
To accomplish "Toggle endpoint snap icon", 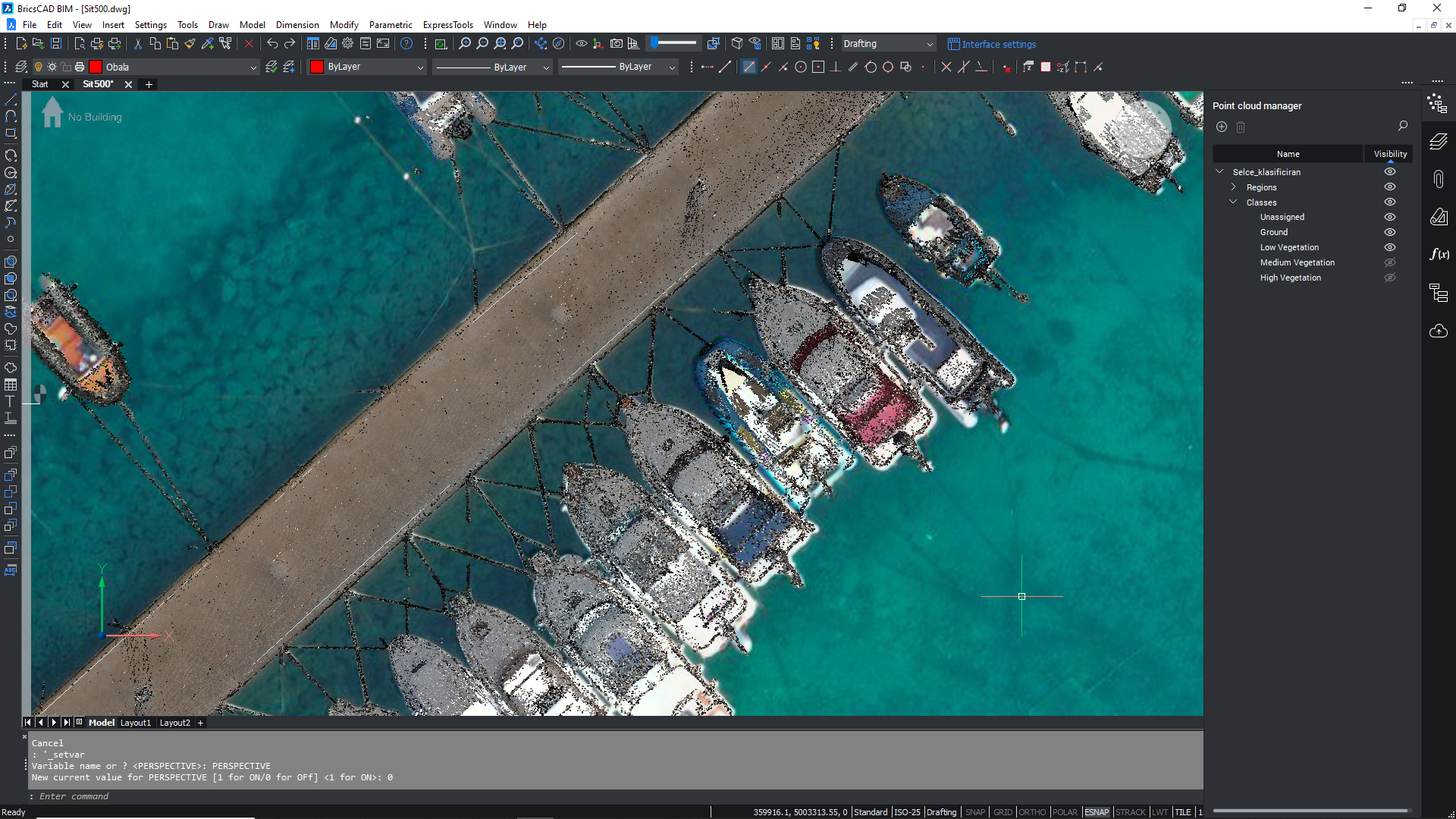I will [749, 67].
